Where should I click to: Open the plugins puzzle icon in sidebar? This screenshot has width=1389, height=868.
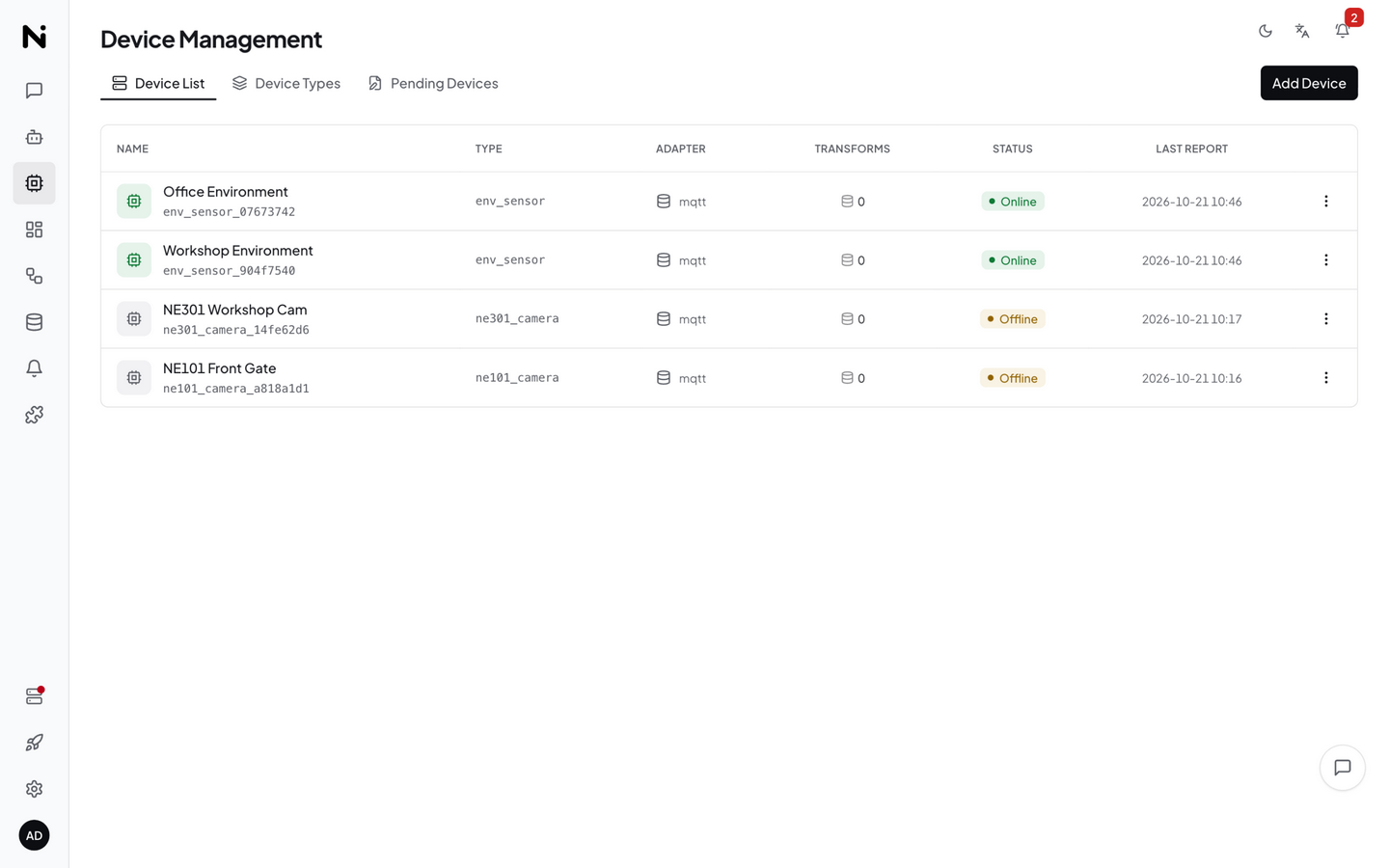[x=34, y=415]
